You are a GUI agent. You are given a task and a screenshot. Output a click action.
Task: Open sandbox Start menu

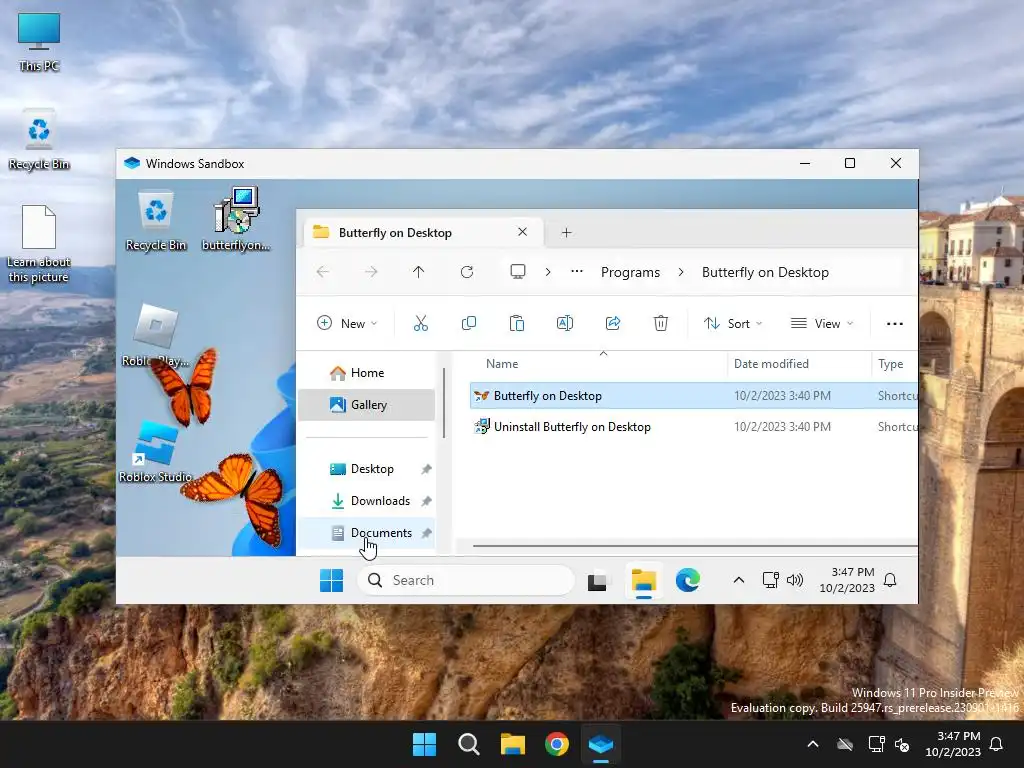tap(332, 580)
